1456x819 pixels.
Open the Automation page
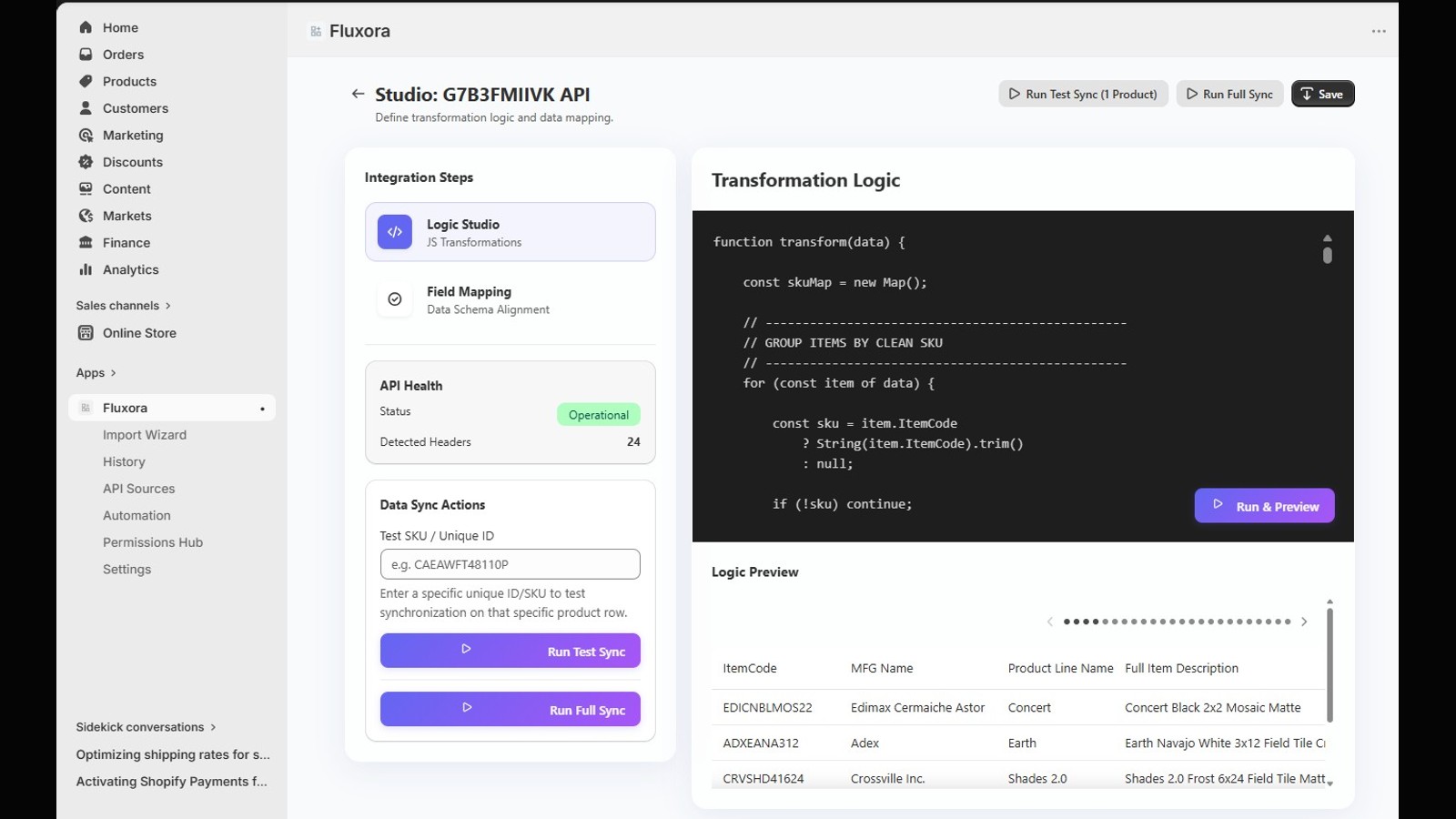pos(136,515)
